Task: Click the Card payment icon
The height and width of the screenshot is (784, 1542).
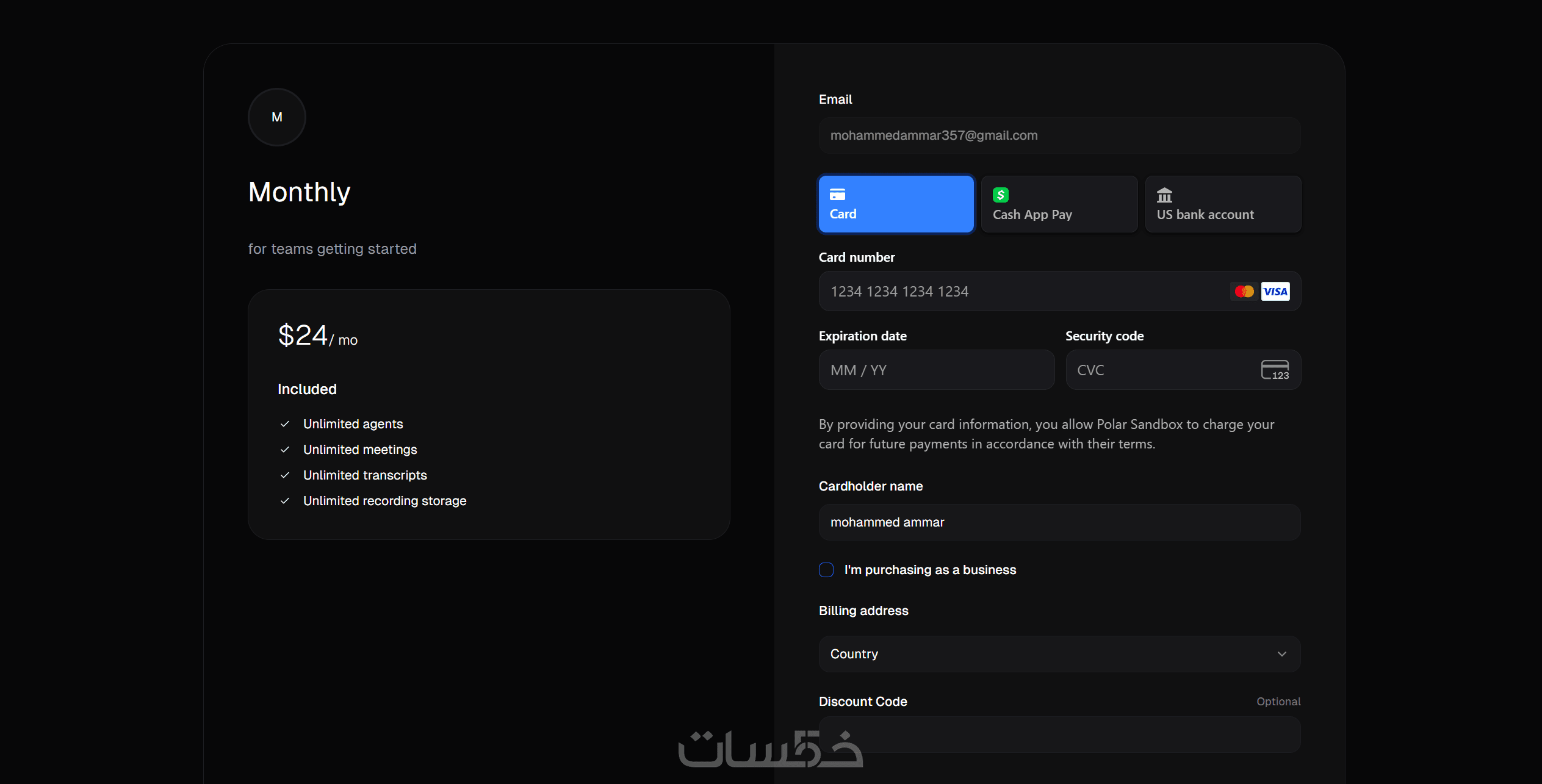Action: coord(837,195)
